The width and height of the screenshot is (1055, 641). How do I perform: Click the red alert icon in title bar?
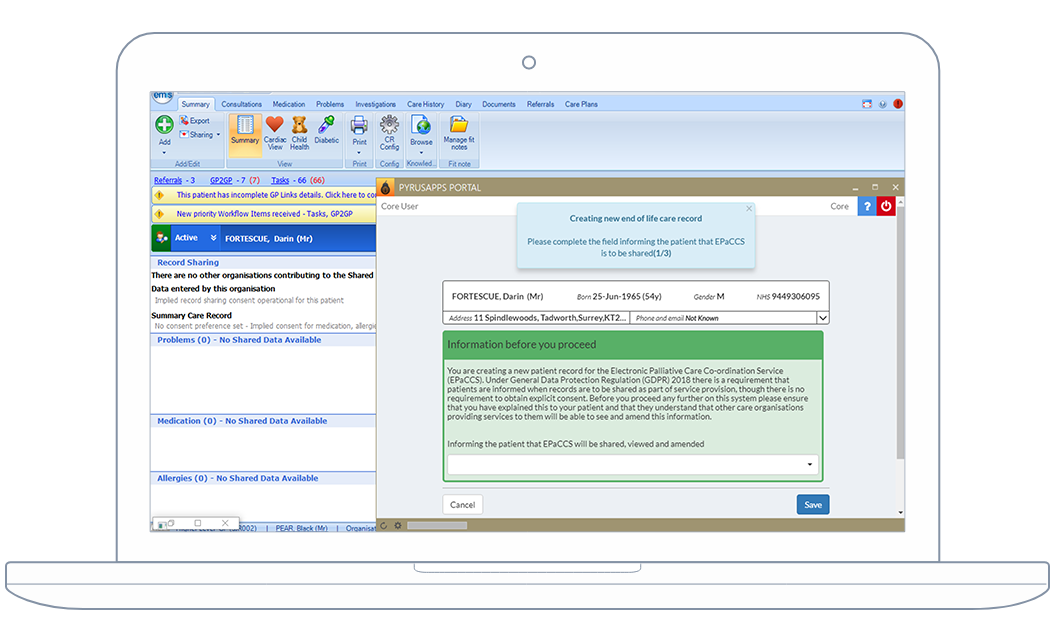(898, 104)
